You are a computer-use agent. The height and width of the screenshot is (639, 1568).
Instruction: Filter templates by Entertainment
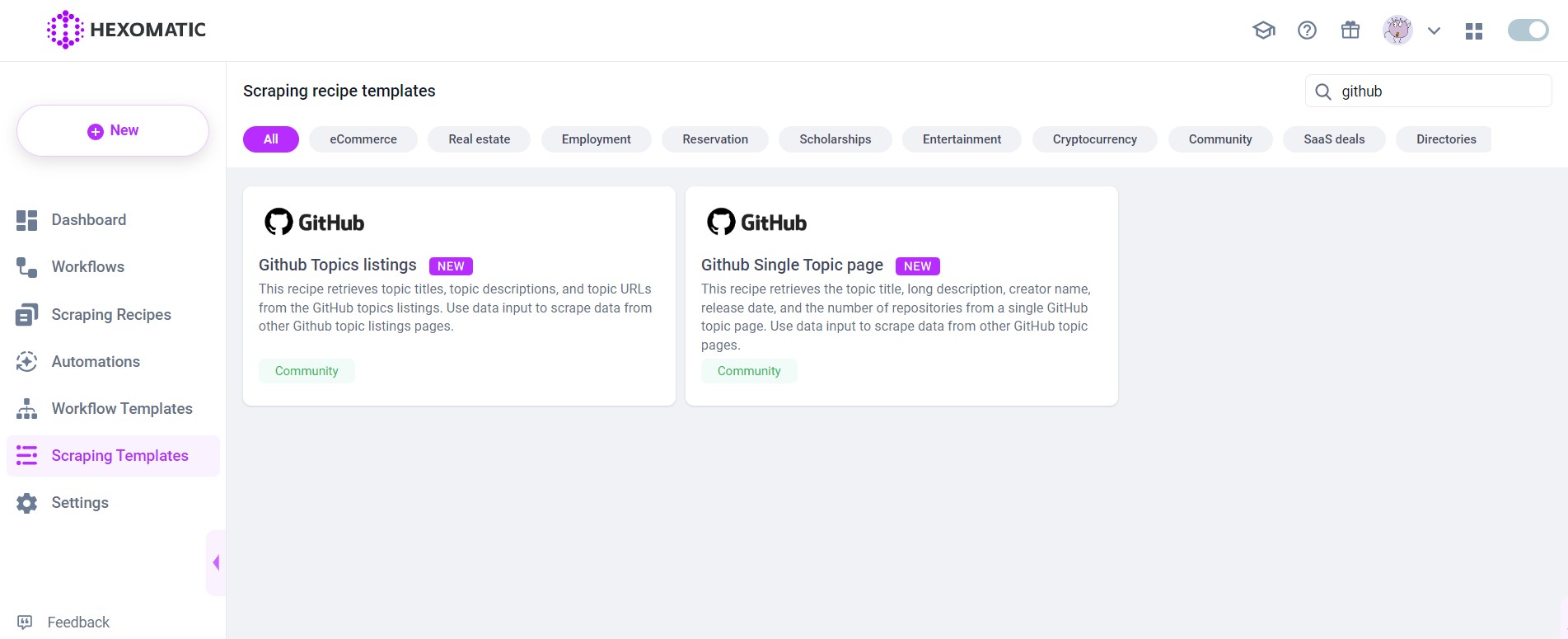pyautogui.click(x=962, y=139)
